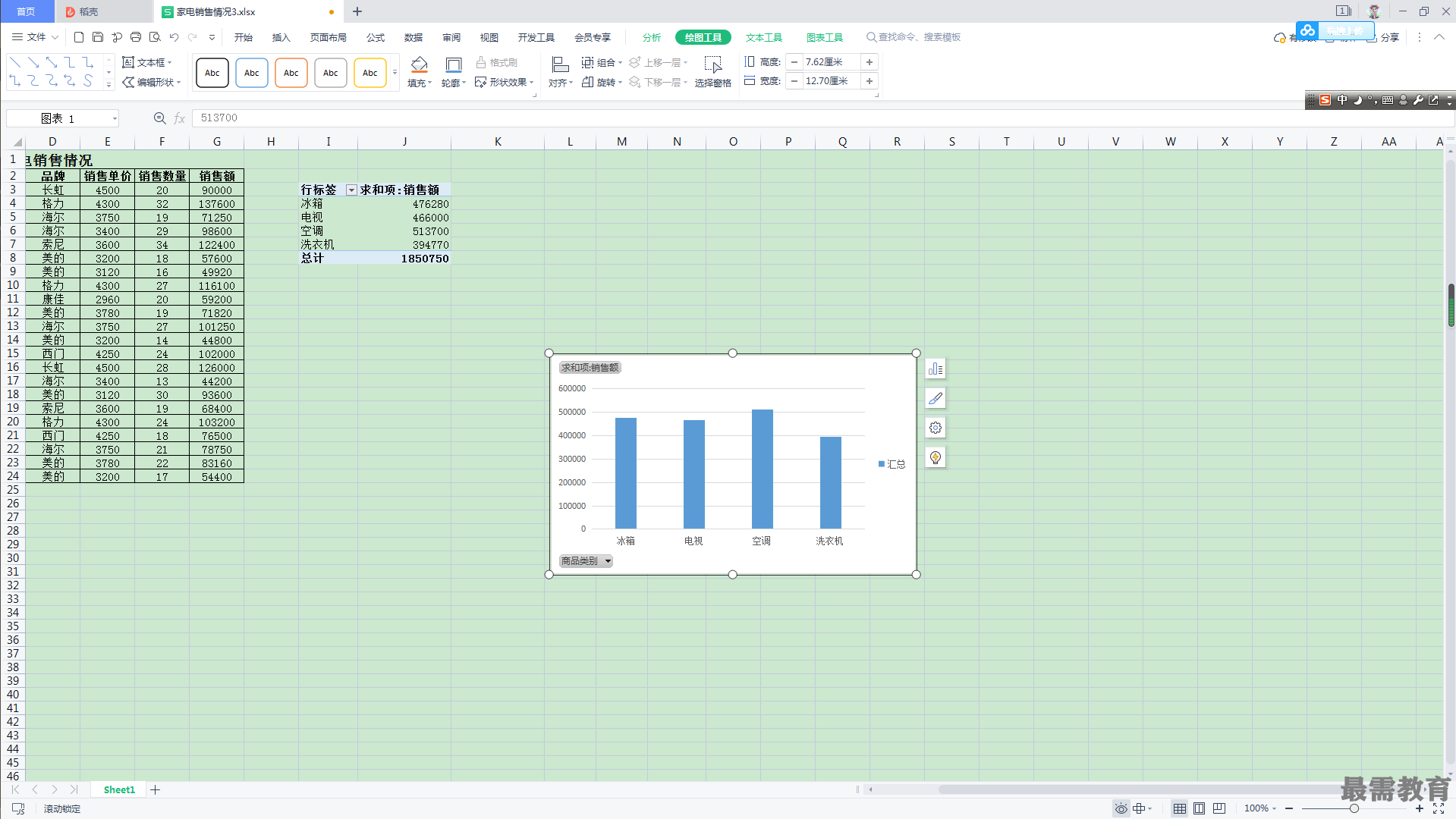Click the Sogou IME S logo icon
Viewport: 1456px width, 819px height.
point(1325,100)
